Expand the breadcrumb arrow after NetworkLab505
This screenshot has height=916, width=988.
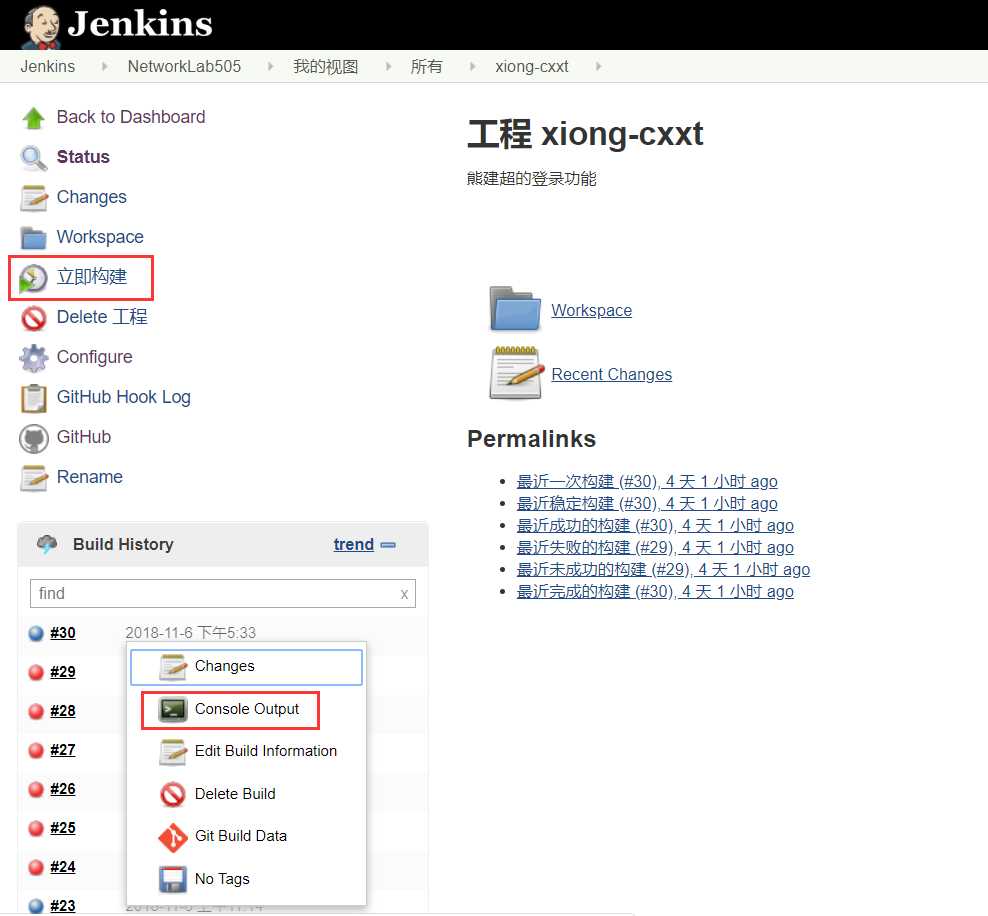pyautogui.click(x=270, y=66)
